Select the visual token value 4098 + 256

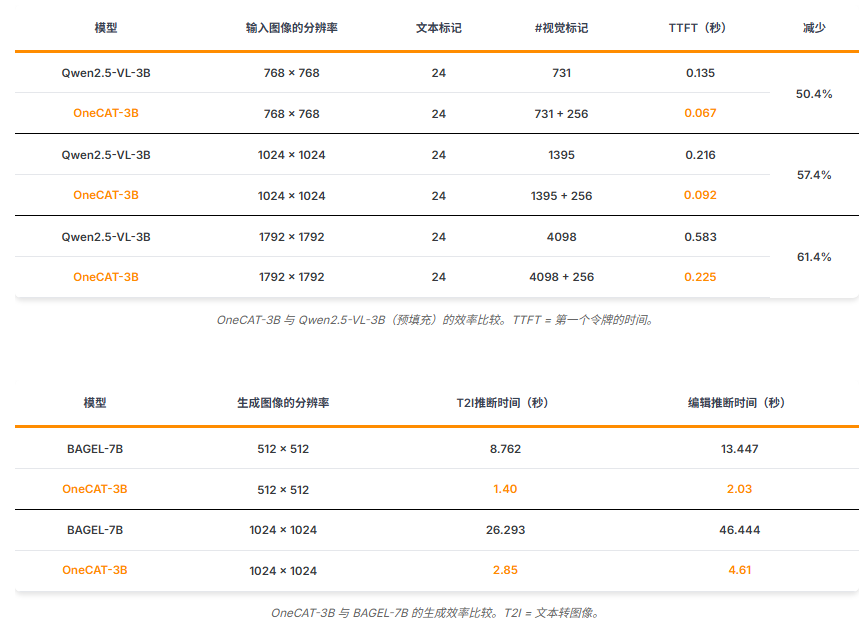561,277
